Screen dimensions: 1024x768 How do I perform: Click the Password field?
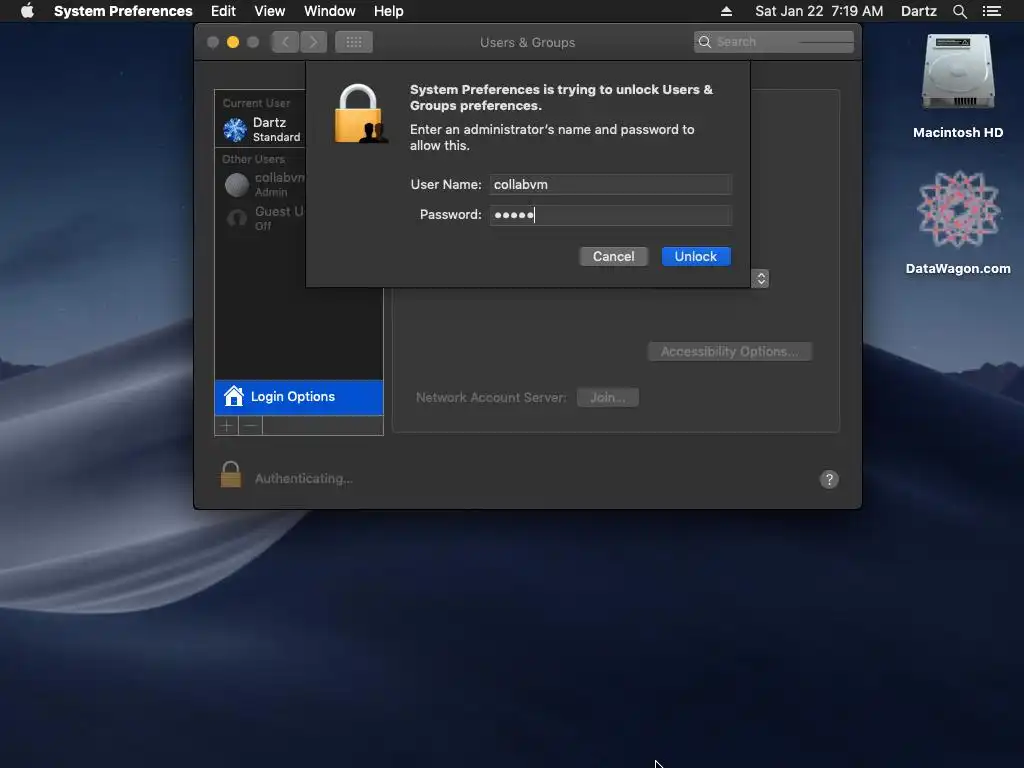tap(611, 215)
